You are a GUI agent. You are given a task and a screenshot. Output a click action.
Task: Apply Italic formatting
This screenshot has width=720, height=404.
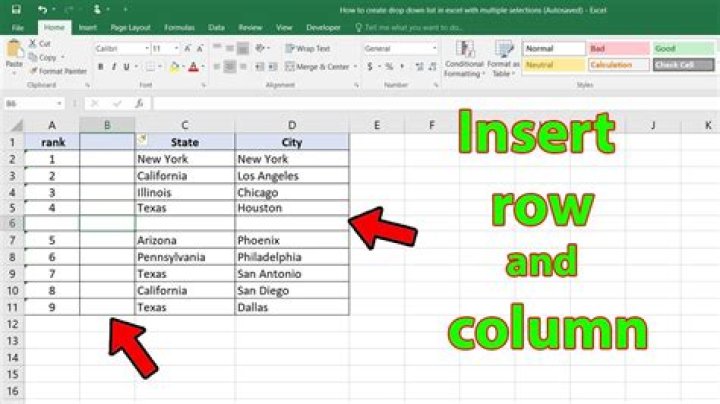[113, 67]
